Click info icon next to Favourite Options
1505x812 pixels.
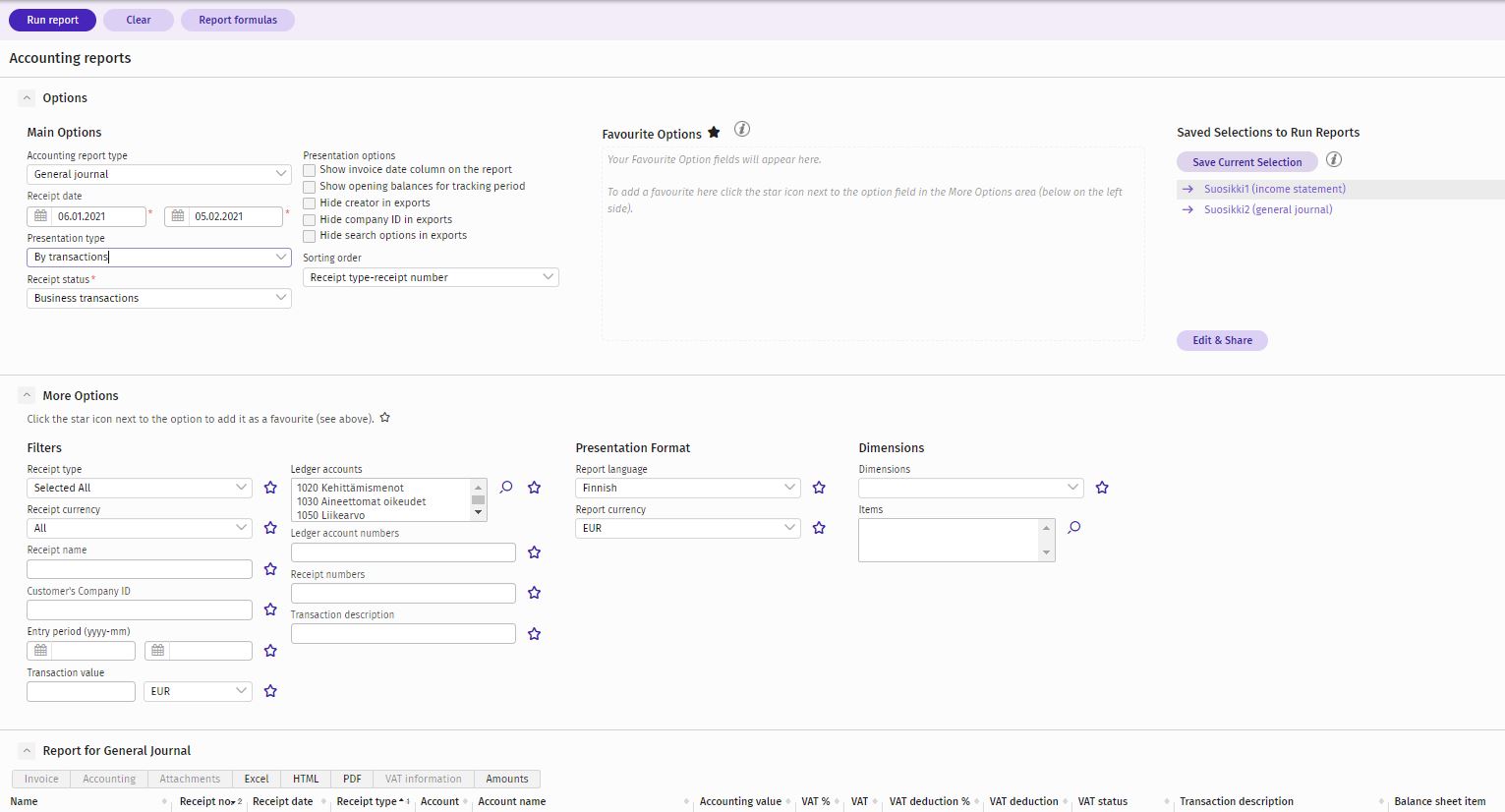tap(742, 130)
